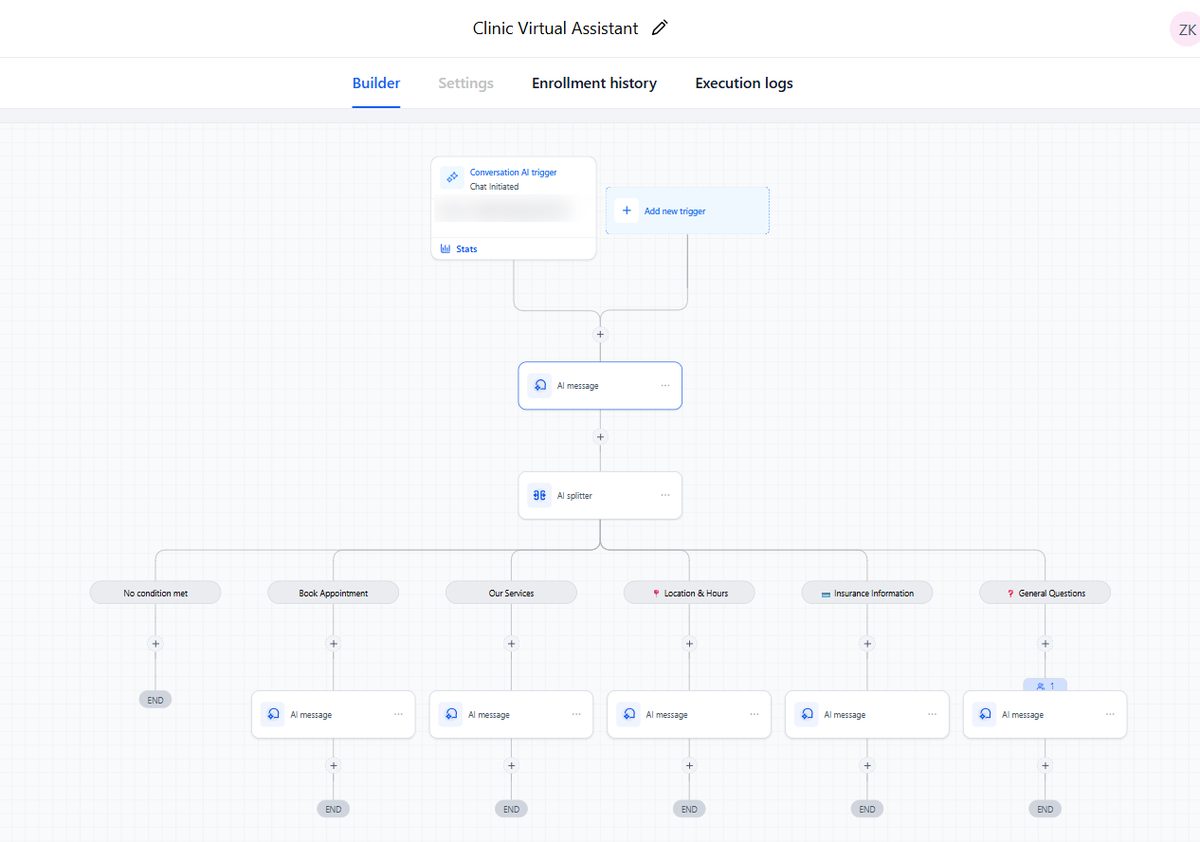Viewport: 1200px width, 842px height.
Task: Go to the Execution logs tab
Action: point(744,83)
